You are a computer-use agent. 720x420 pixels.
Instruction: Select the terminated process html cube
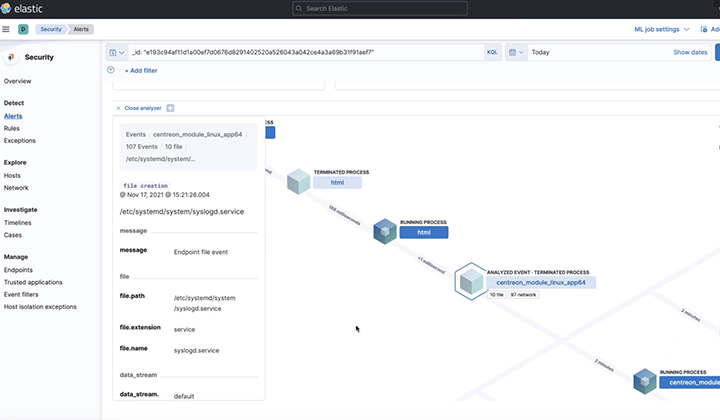[298, 181]
